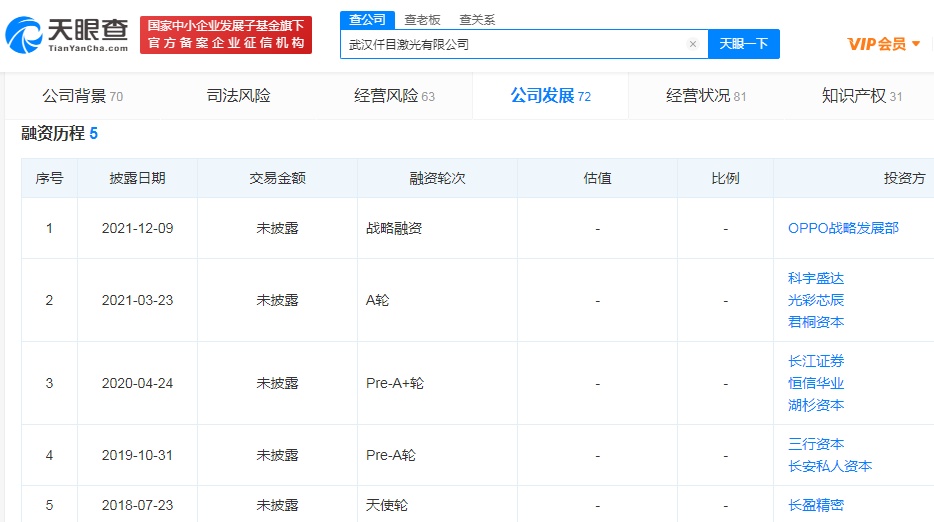Click the TianYanCha logo icon

[24, 36]
